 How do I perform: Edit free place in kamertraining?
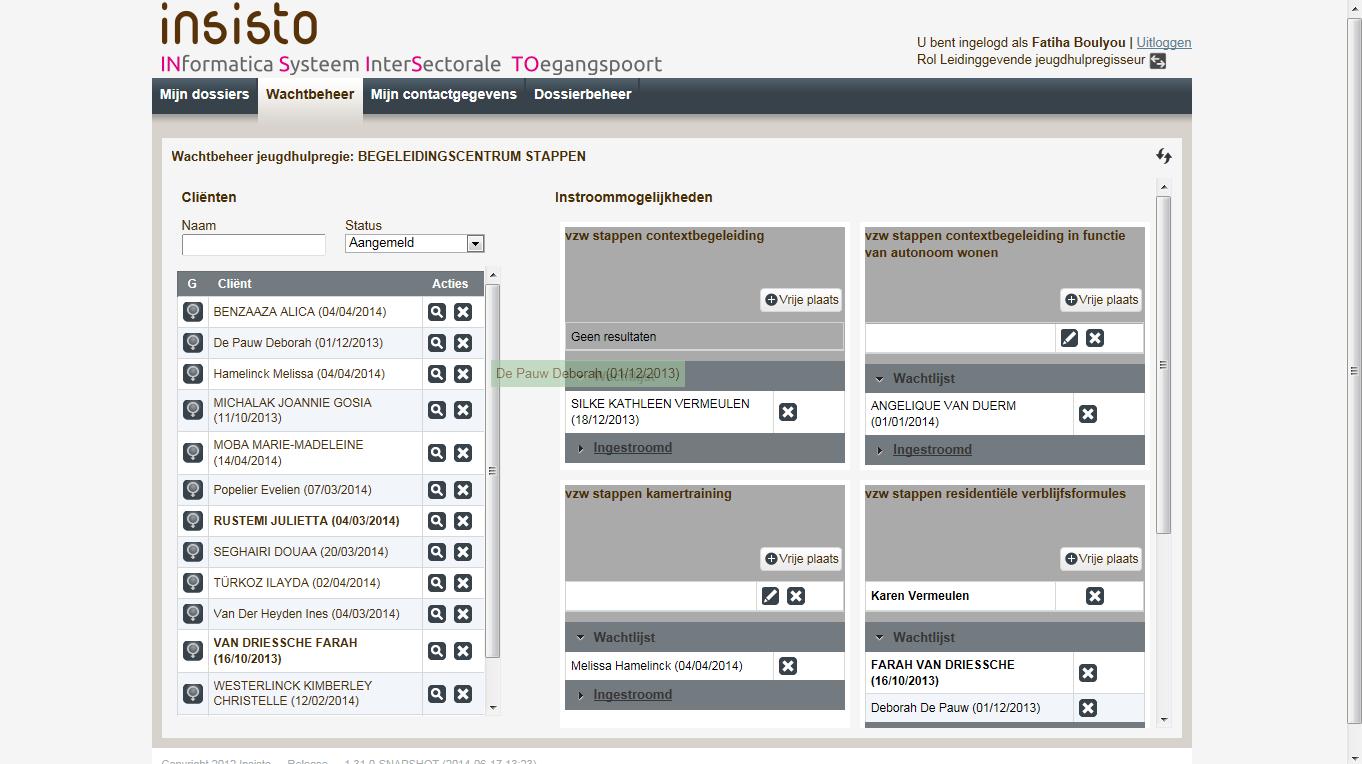coord(770,596)
